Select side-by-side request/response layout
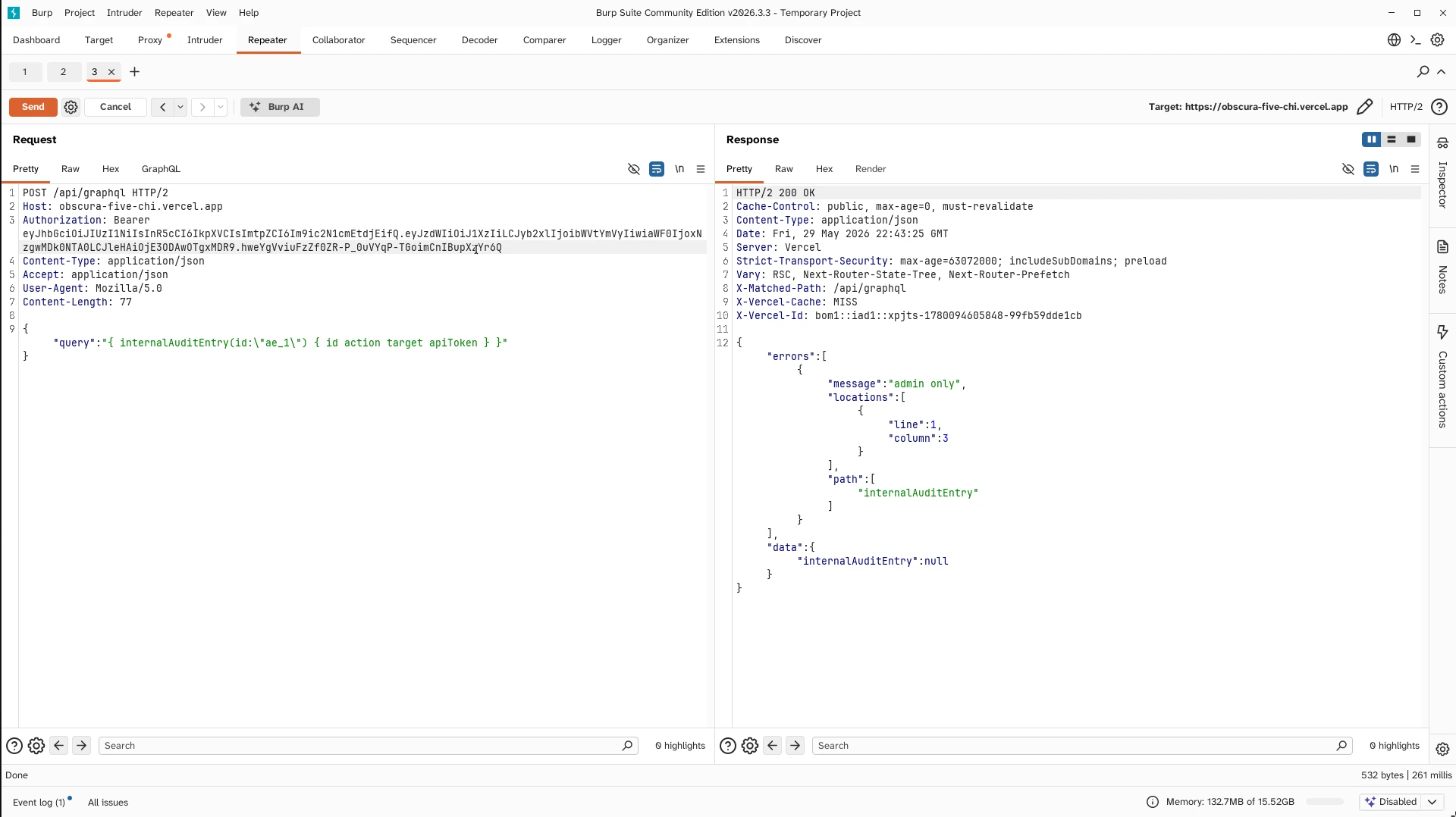The image size is (1456, 817). pyautogui.click(x=1371, y=139)
